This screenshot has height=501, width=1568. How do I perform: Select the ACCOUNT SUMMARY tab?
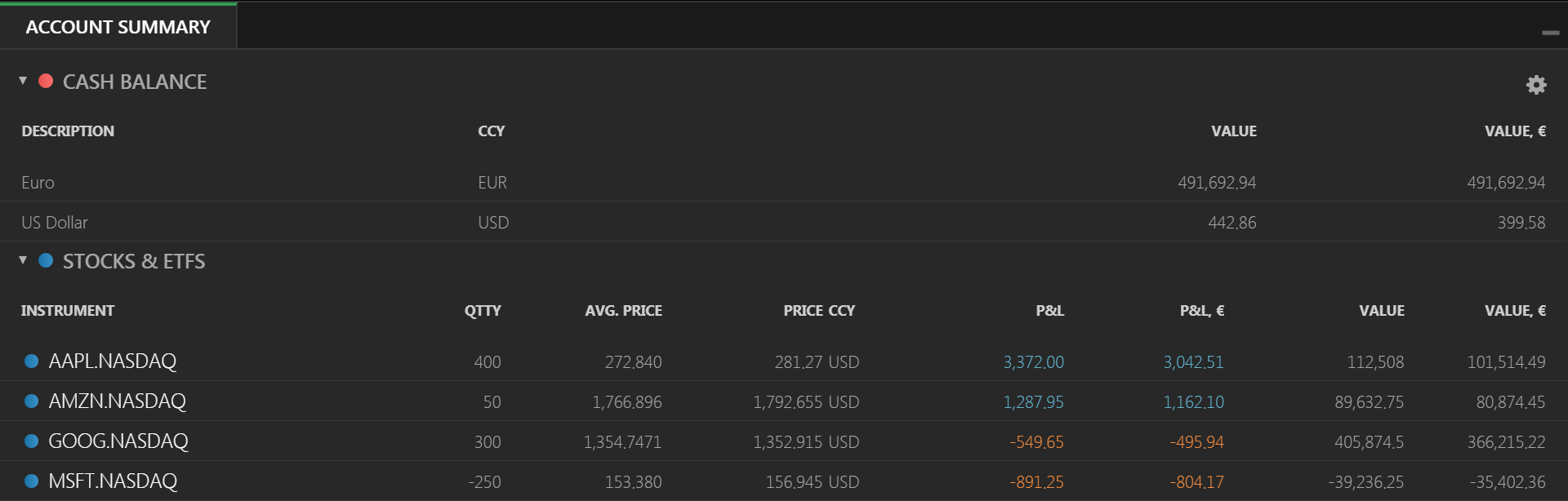[118, 27]
